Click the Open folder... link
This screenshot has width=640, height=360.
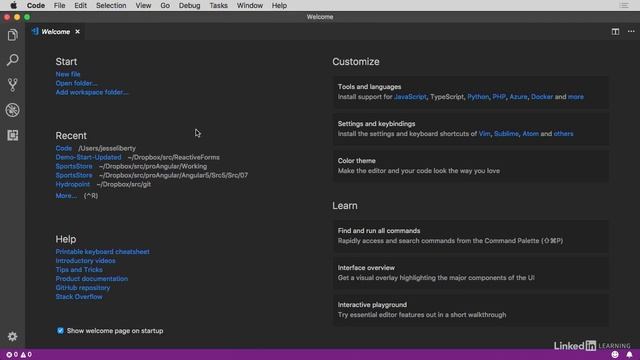click(x=76, y=83)
